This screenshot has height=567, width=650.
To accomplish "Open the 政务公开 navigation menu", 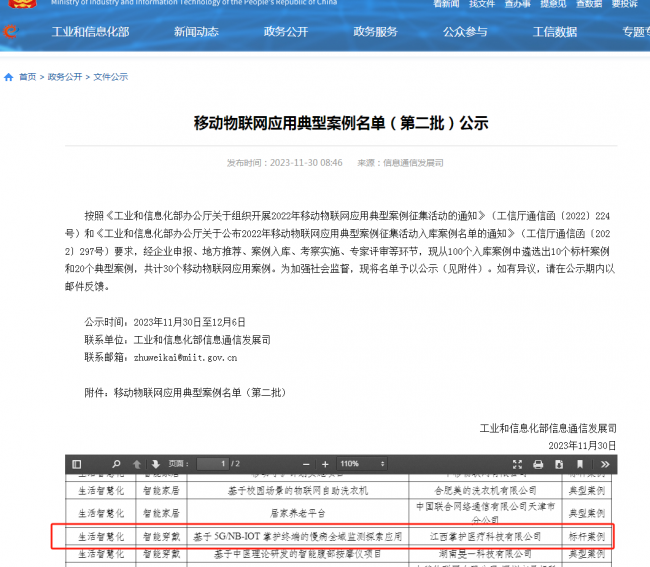I will 286,32.
